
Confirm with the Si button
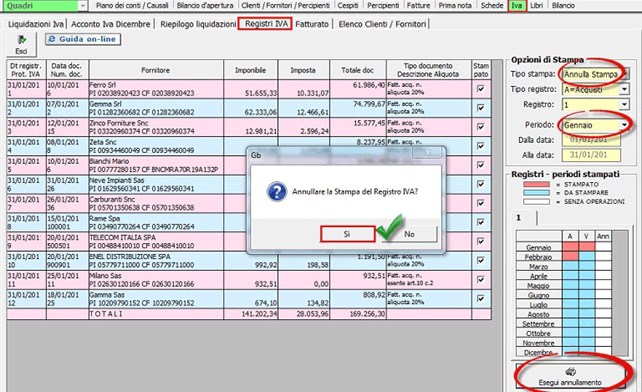pos(348,234)
